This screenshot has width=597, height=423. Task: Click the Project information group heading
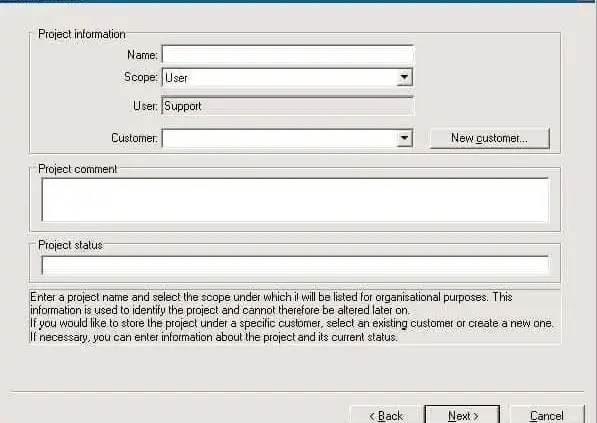pos(82,34)
